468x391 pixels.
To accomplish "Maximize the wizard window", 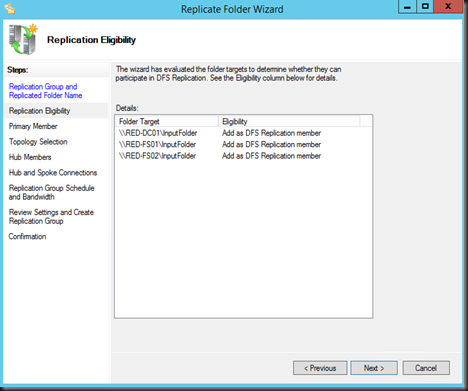I will [425, 7].
